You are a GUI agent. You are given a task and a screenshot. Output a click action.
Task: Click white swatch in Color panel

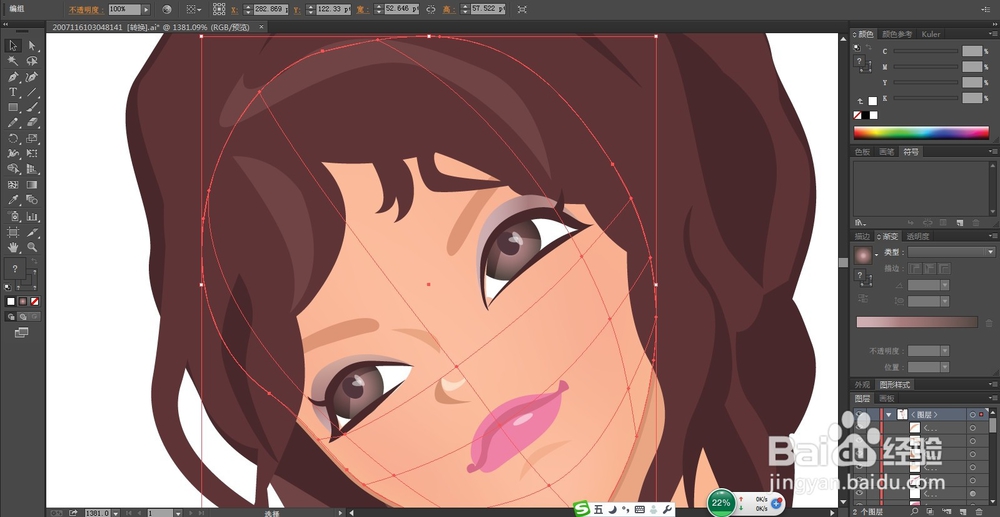point(872,101)
